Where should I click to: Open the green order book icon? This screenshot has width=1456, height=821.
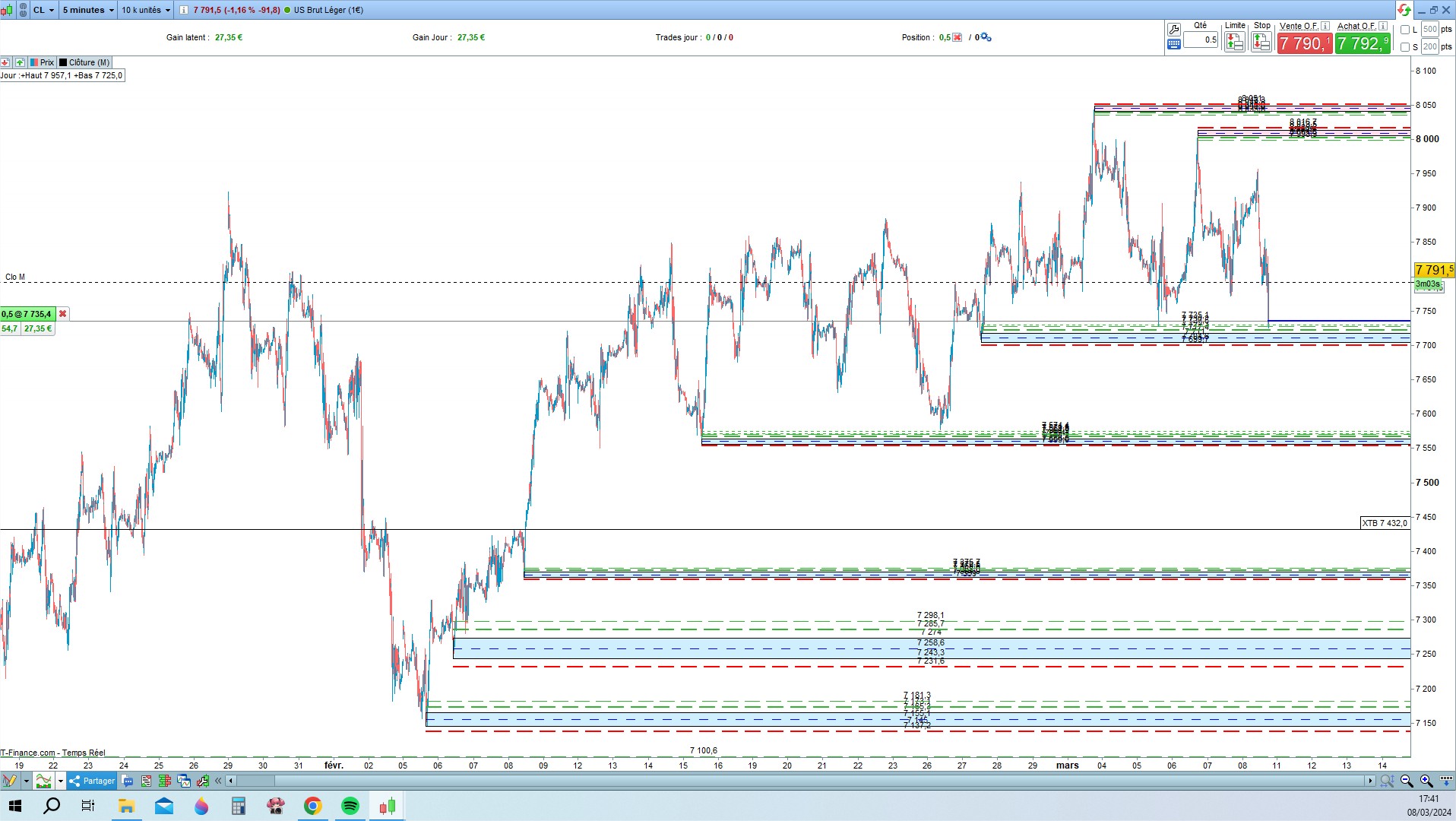pos(164,781)
